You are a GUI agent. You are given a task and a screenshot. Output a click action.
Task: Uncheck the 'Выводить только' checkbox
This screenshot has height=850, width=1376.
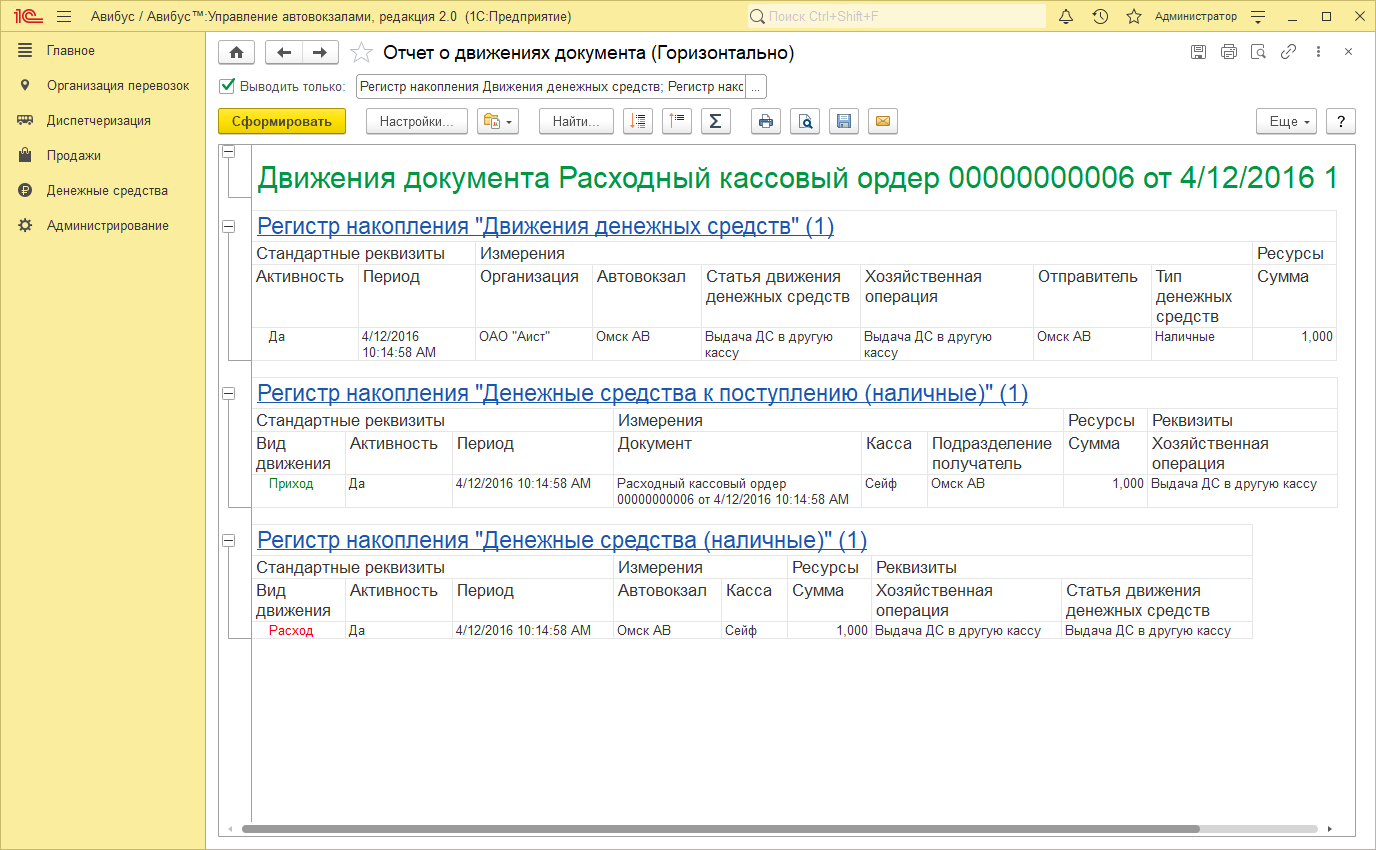click(227, 86)
